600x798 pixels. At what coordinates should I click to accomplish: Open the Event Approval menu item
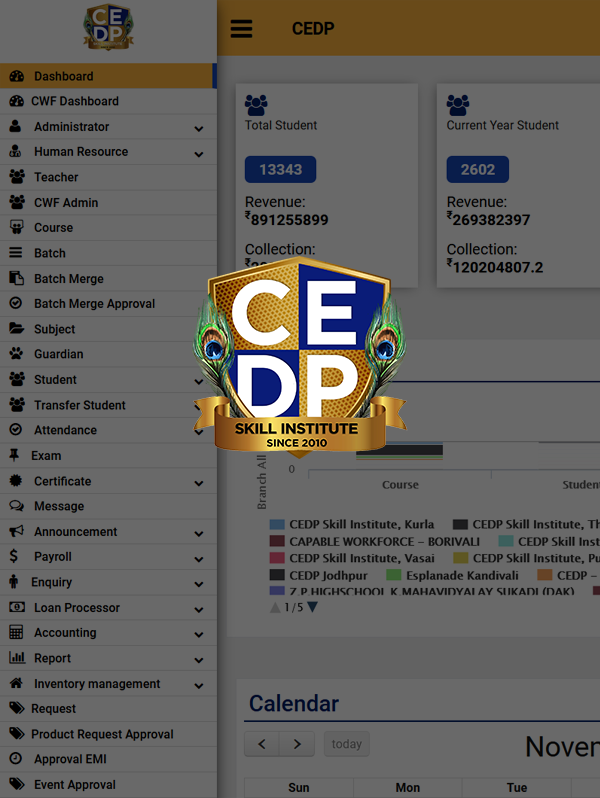(x=108, y=784)
